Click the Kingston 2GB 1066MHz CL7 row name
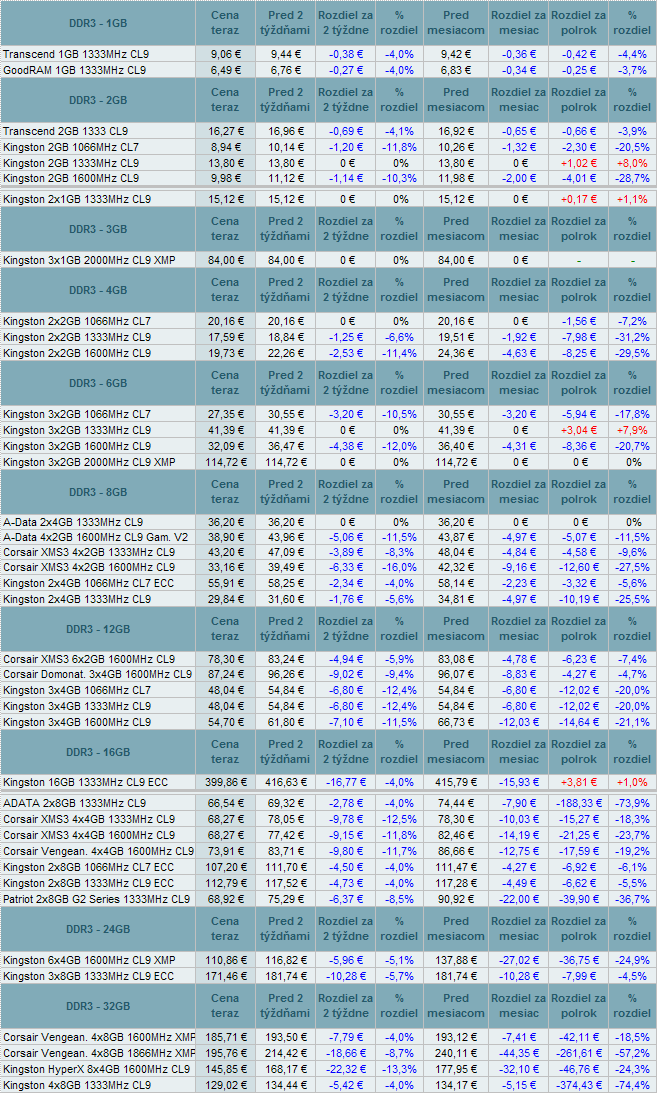The image size is (657, 1093). click(x=70, y=147)
